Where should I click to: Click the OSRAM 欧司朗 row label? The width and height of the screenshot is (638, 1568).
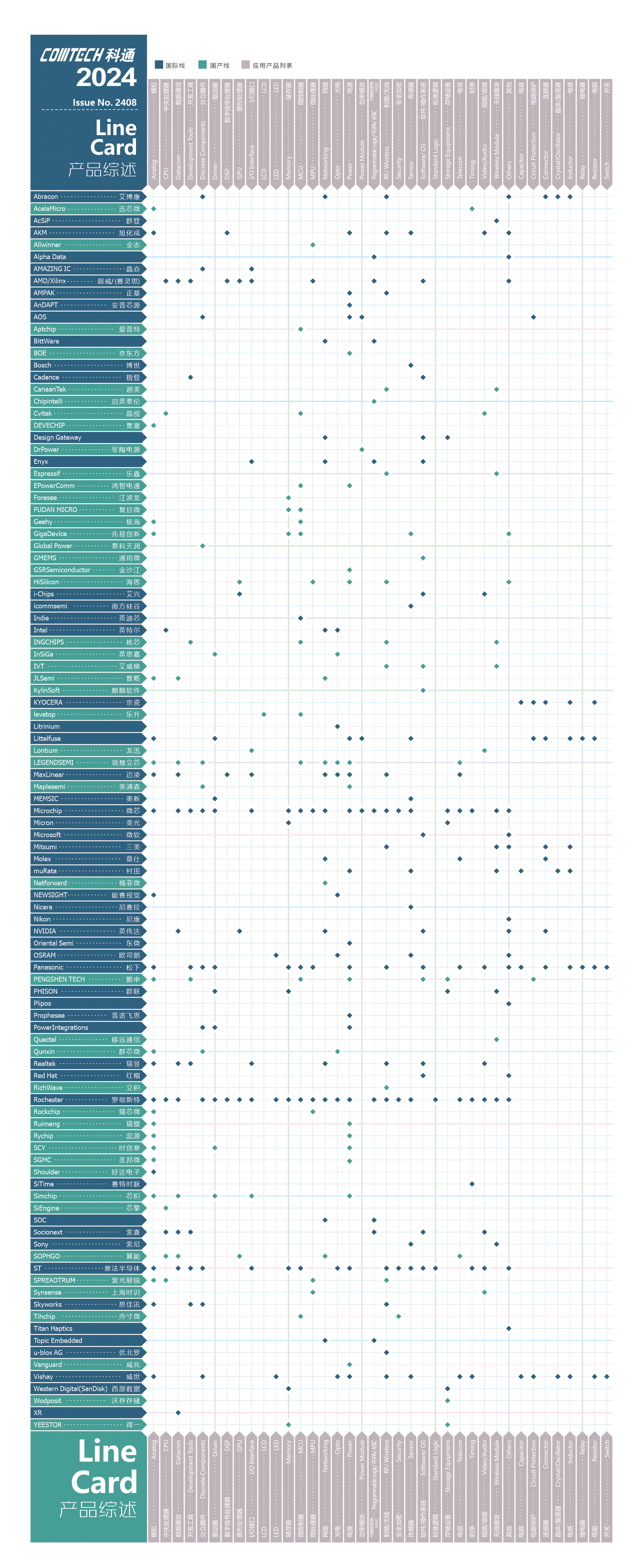(x=88, y=955)
